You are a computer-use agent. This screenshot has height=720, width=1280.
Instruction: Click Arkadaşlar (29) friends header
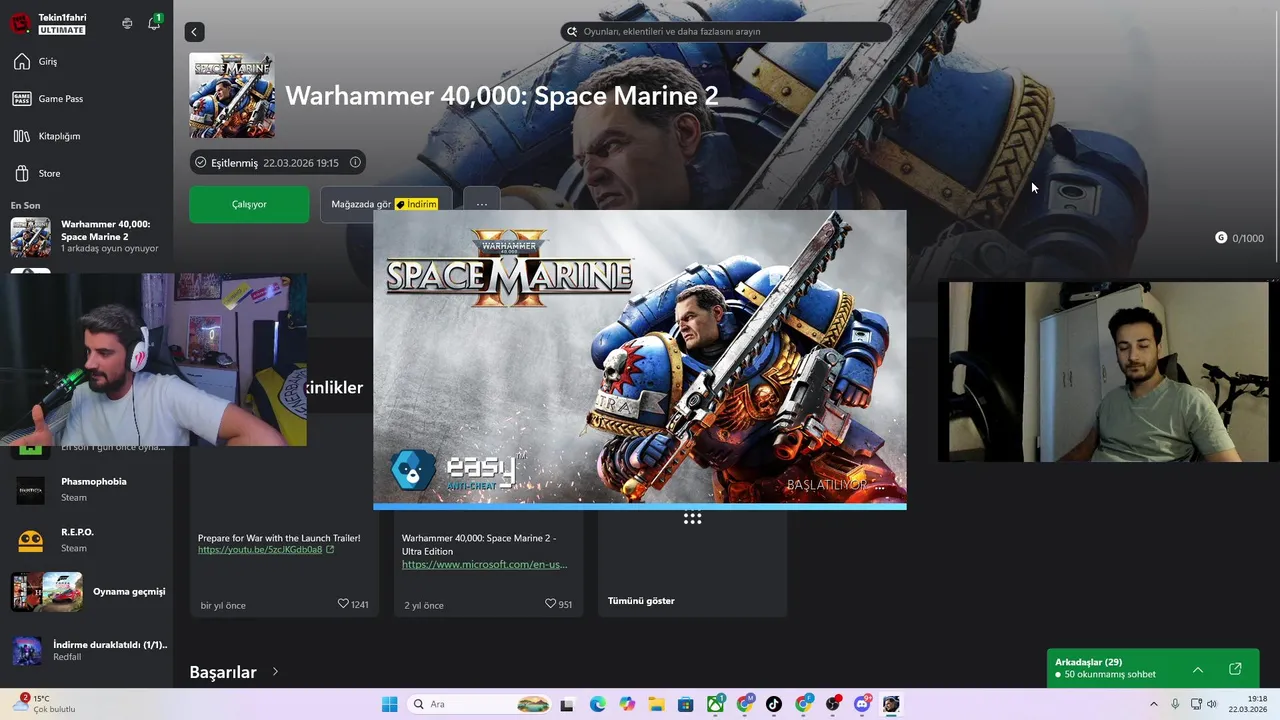click(x=1088, y=662)
